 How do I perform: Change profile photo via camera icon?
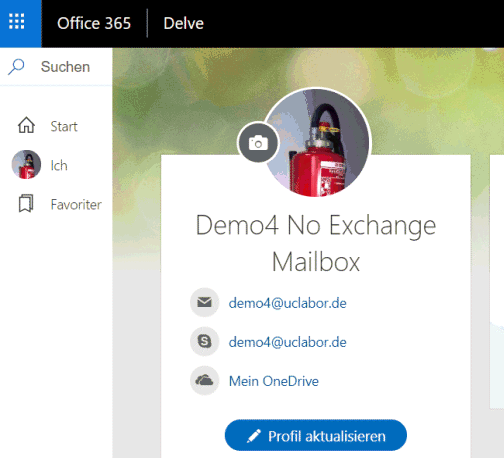[x=258, y=143]
